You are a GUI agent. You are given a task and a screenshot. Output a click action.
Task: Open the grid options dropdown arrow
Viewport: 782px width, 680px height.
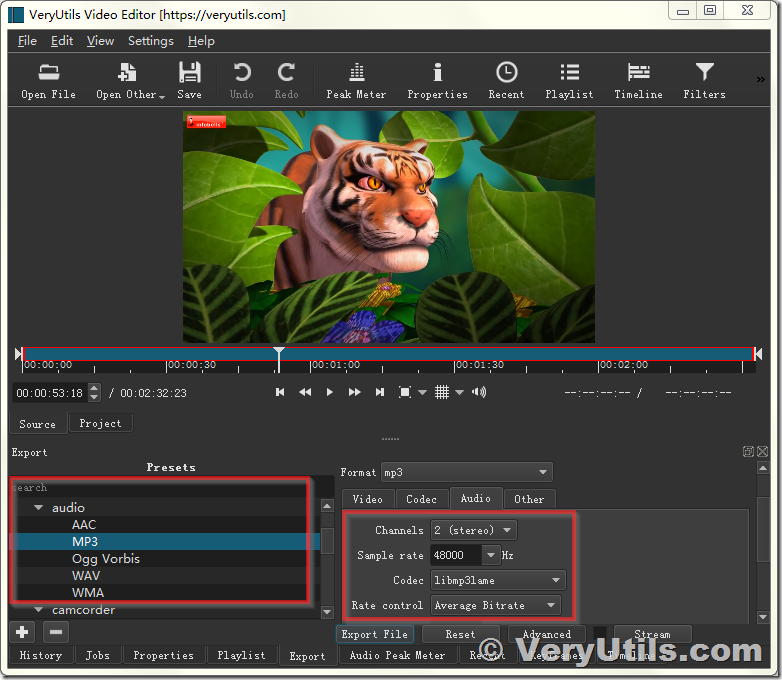coord(460,393)
